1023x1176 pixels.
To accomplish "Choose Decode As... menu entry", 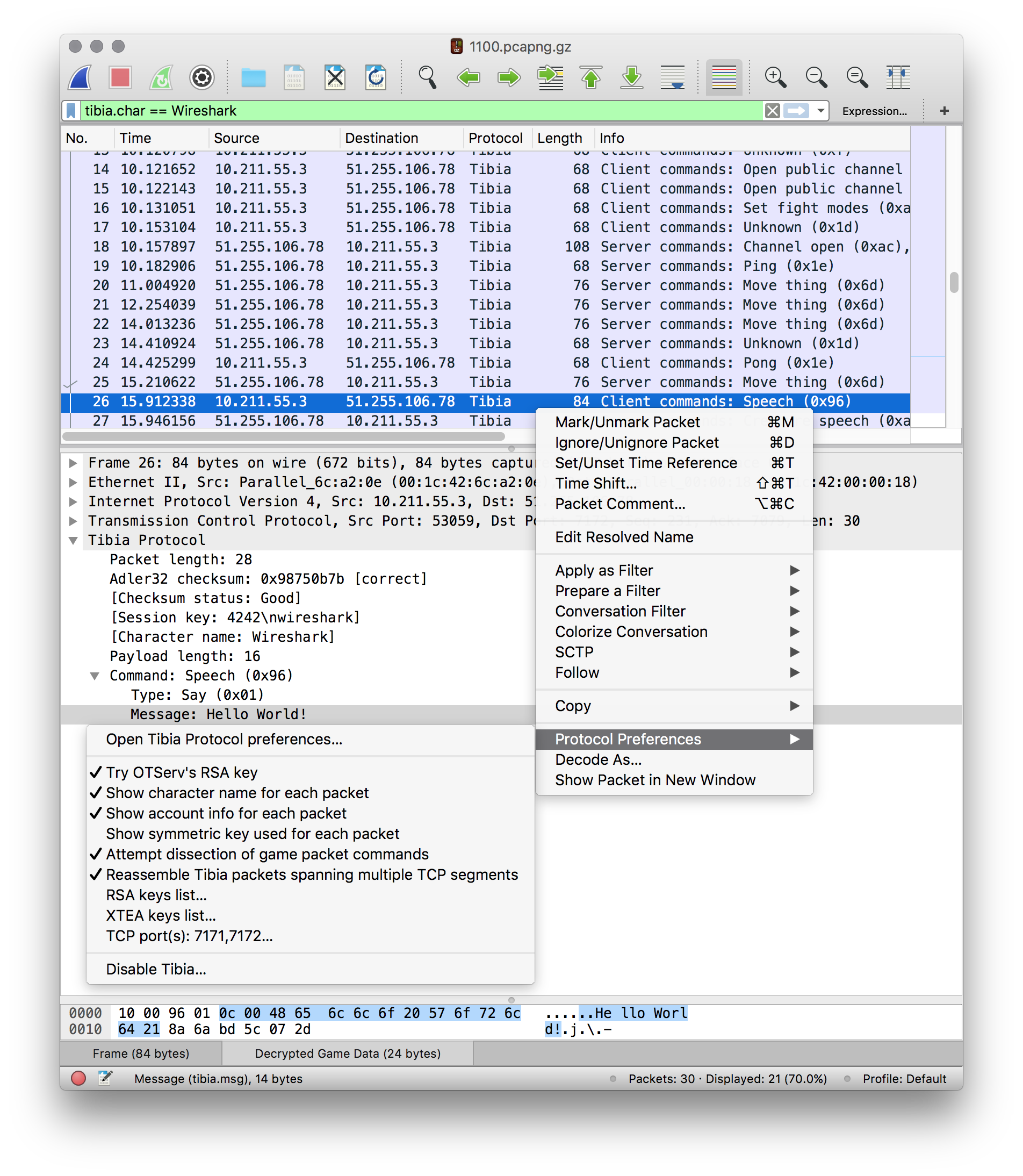I will point(674,759).
